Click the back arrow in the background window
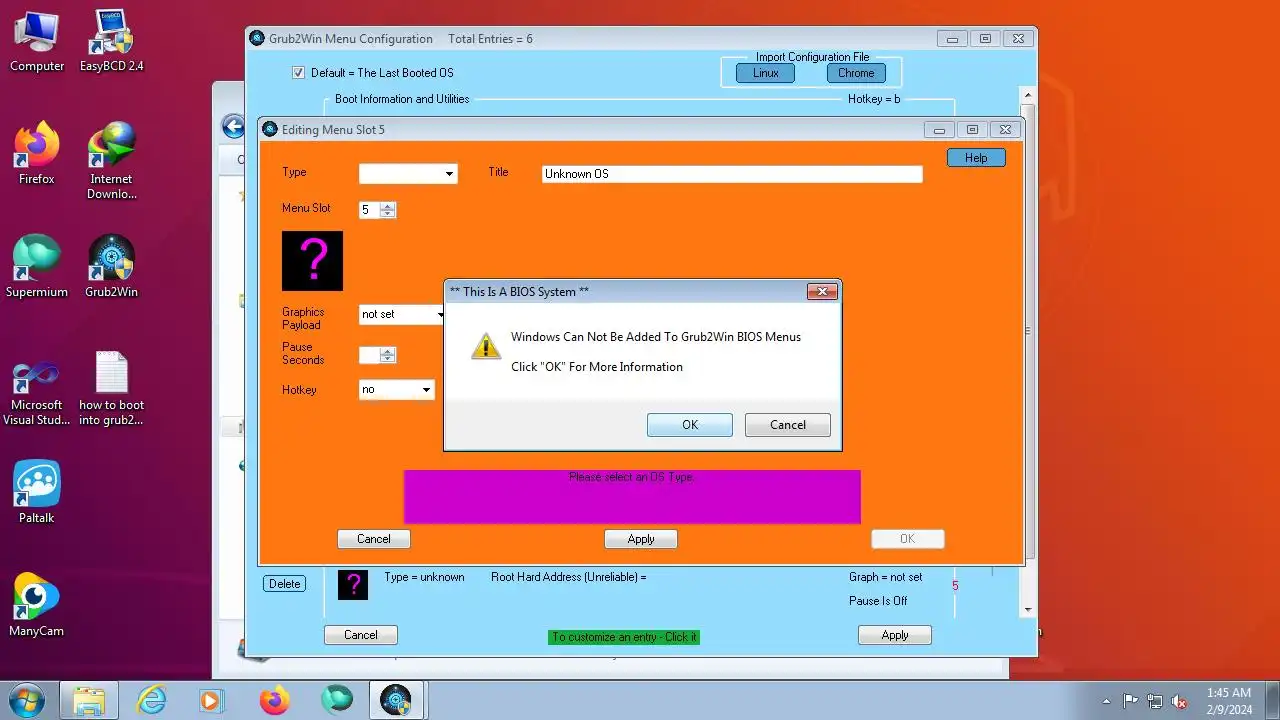The image size is (1280, 720). click(x=233, y=126)
